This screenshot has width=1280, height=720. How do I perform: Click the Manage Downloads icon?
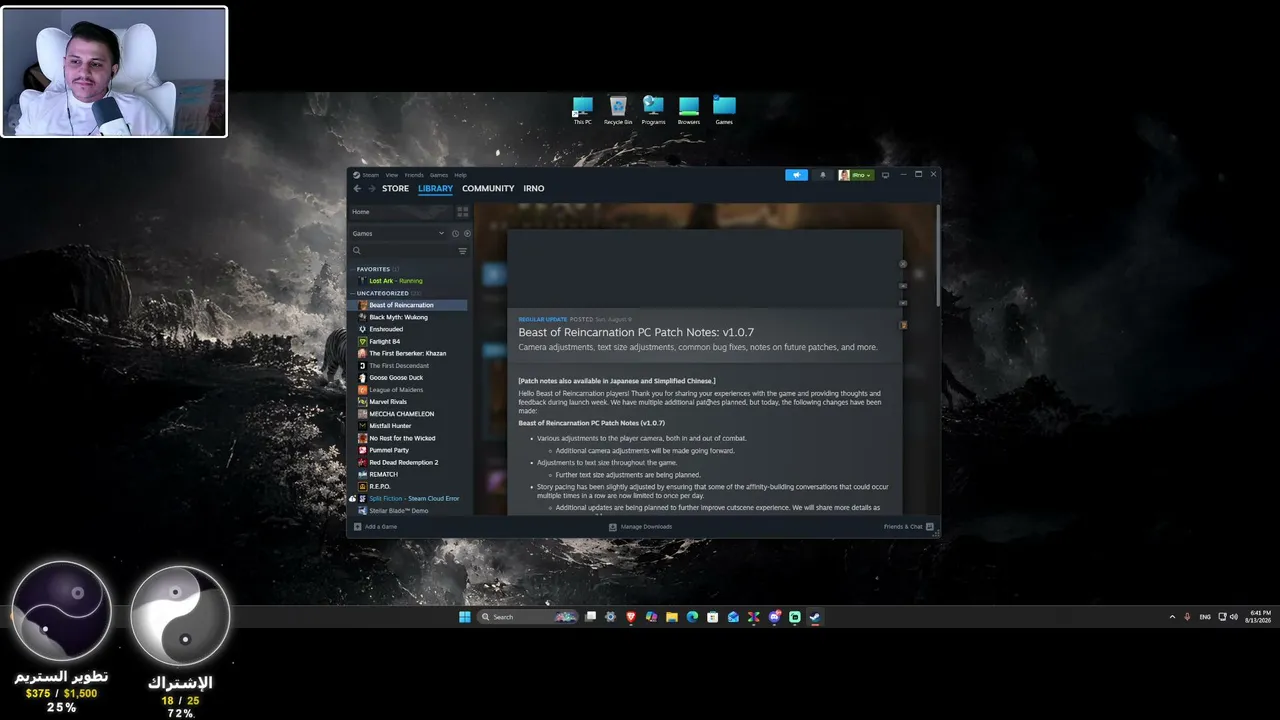click(x=613, y=526)
